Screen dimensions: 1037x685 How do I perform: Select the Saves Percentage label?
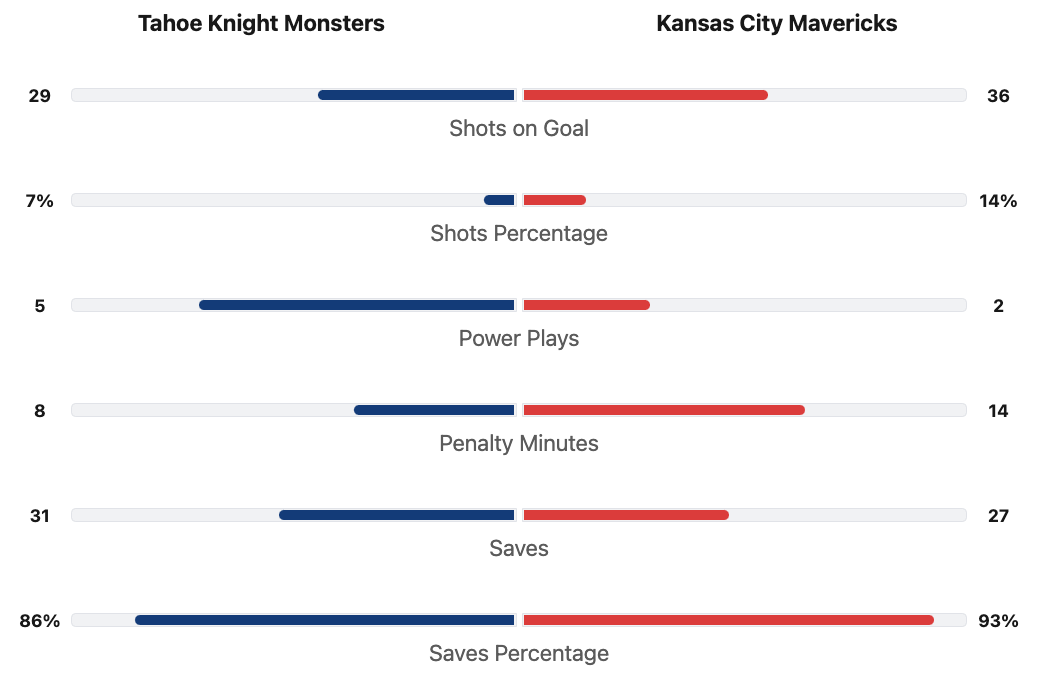(x=518, y=653)
